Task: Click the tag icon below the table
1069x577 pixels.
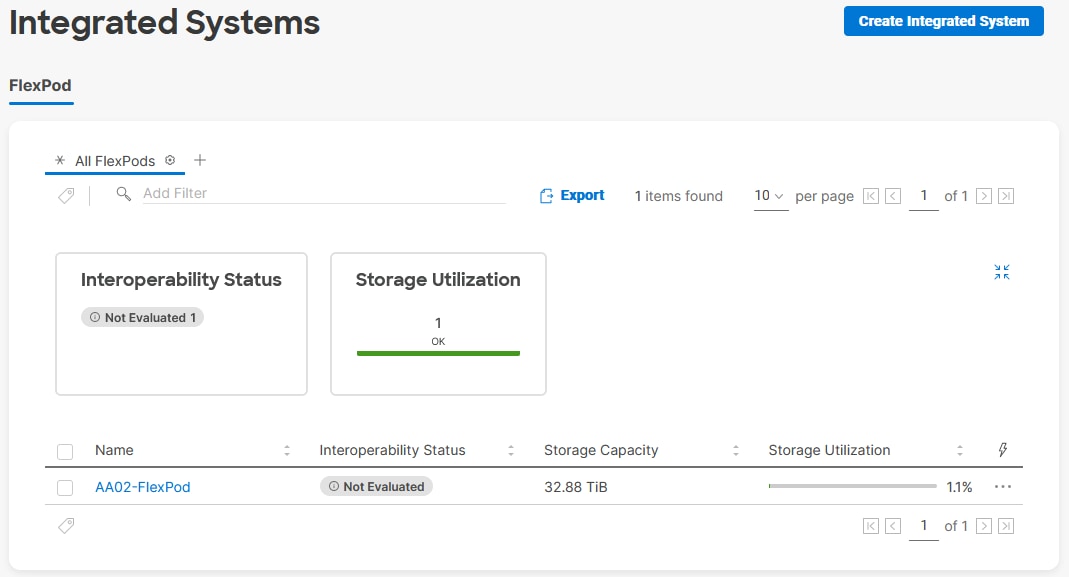Action: tap(66, 526)
